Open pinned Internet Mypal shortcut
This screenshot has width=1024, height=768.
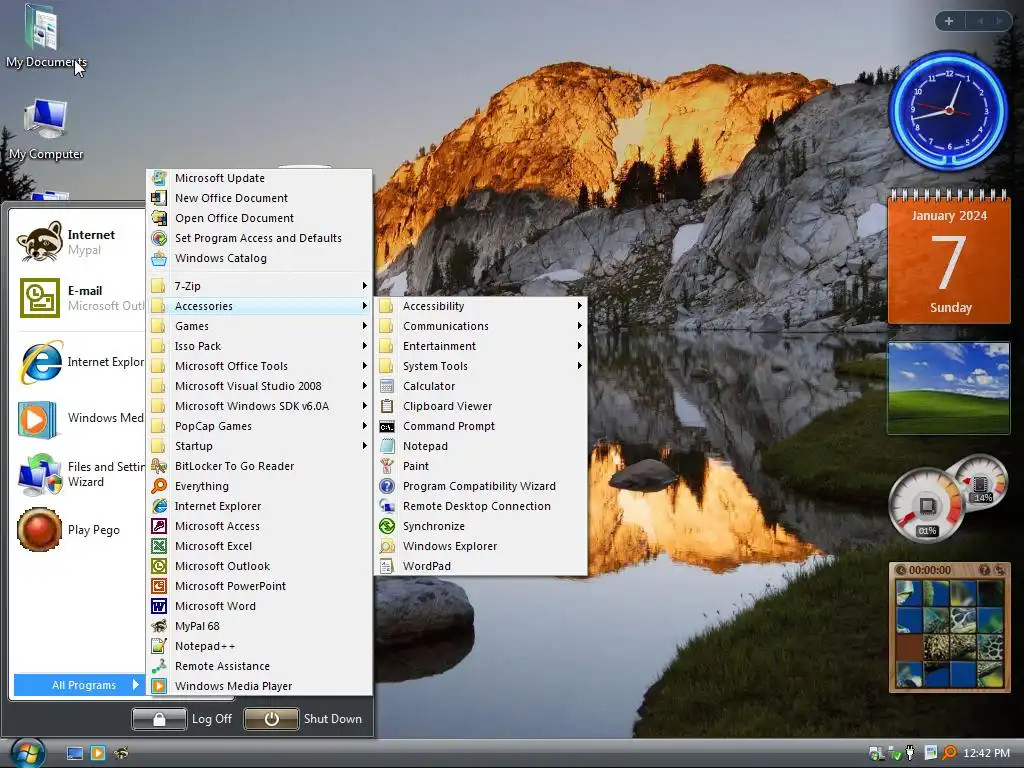[x=78, y=242]
